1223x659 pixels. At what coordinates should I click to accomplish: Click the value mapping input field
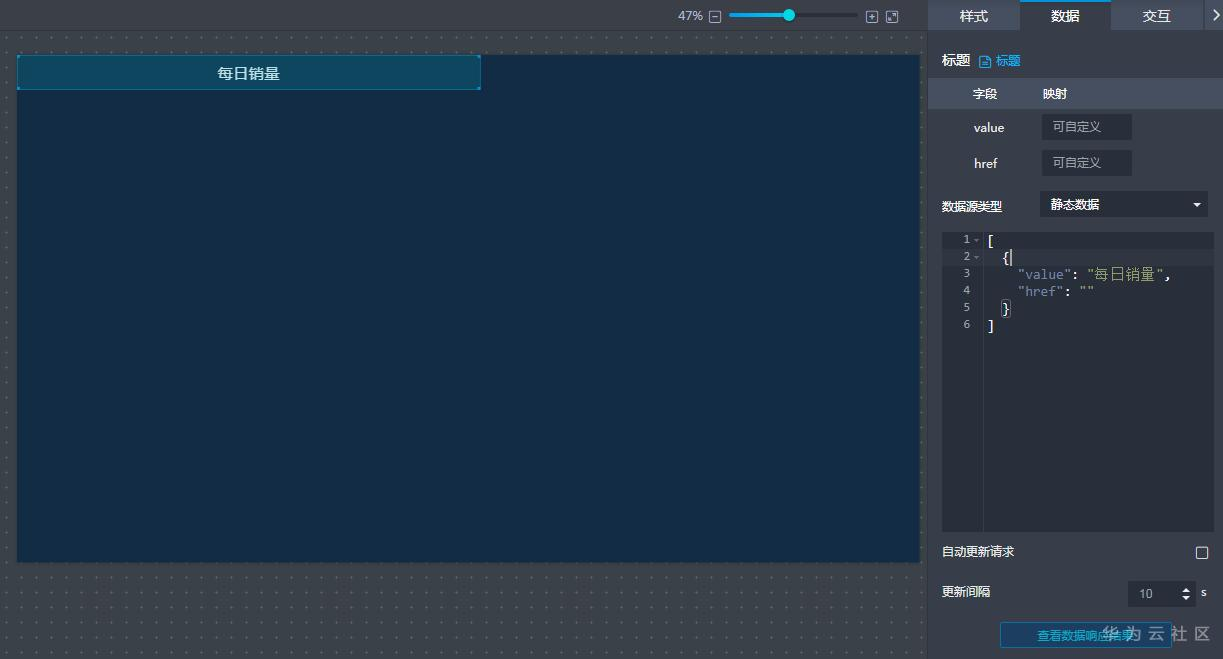1087,127
